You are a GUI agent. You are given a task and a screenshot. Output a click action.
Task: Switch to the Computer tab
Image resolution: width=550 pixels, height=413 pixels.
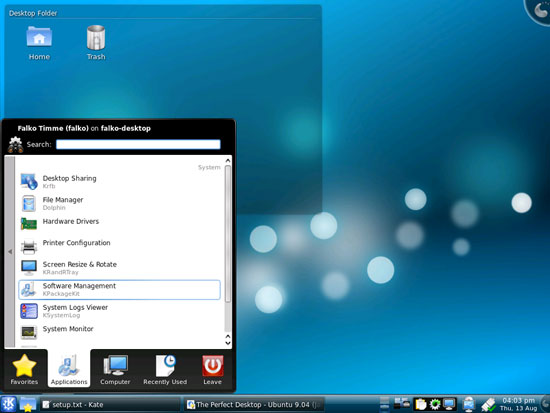pos(115,369)
